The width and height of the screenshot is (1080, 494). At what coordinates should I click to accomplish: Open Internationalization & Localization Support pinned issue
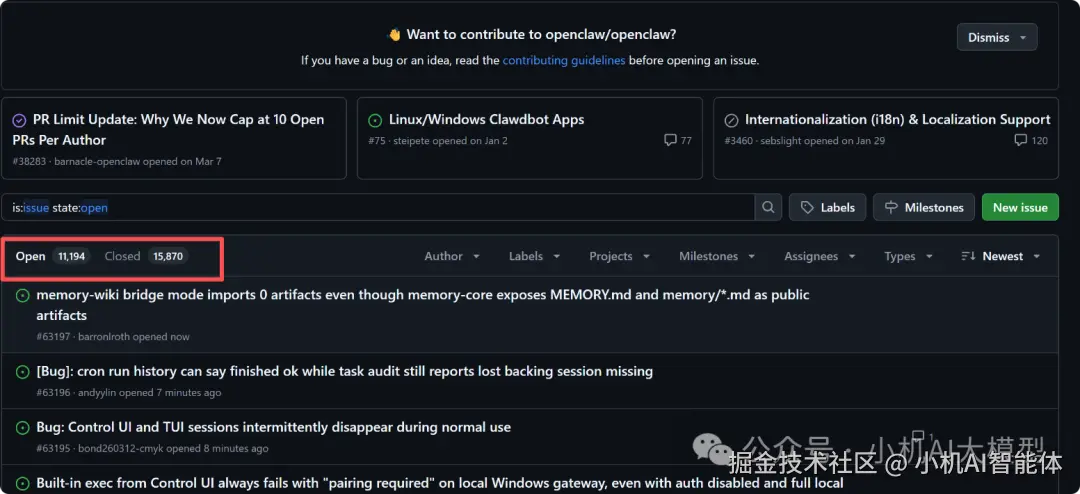[x=897, y=120]
